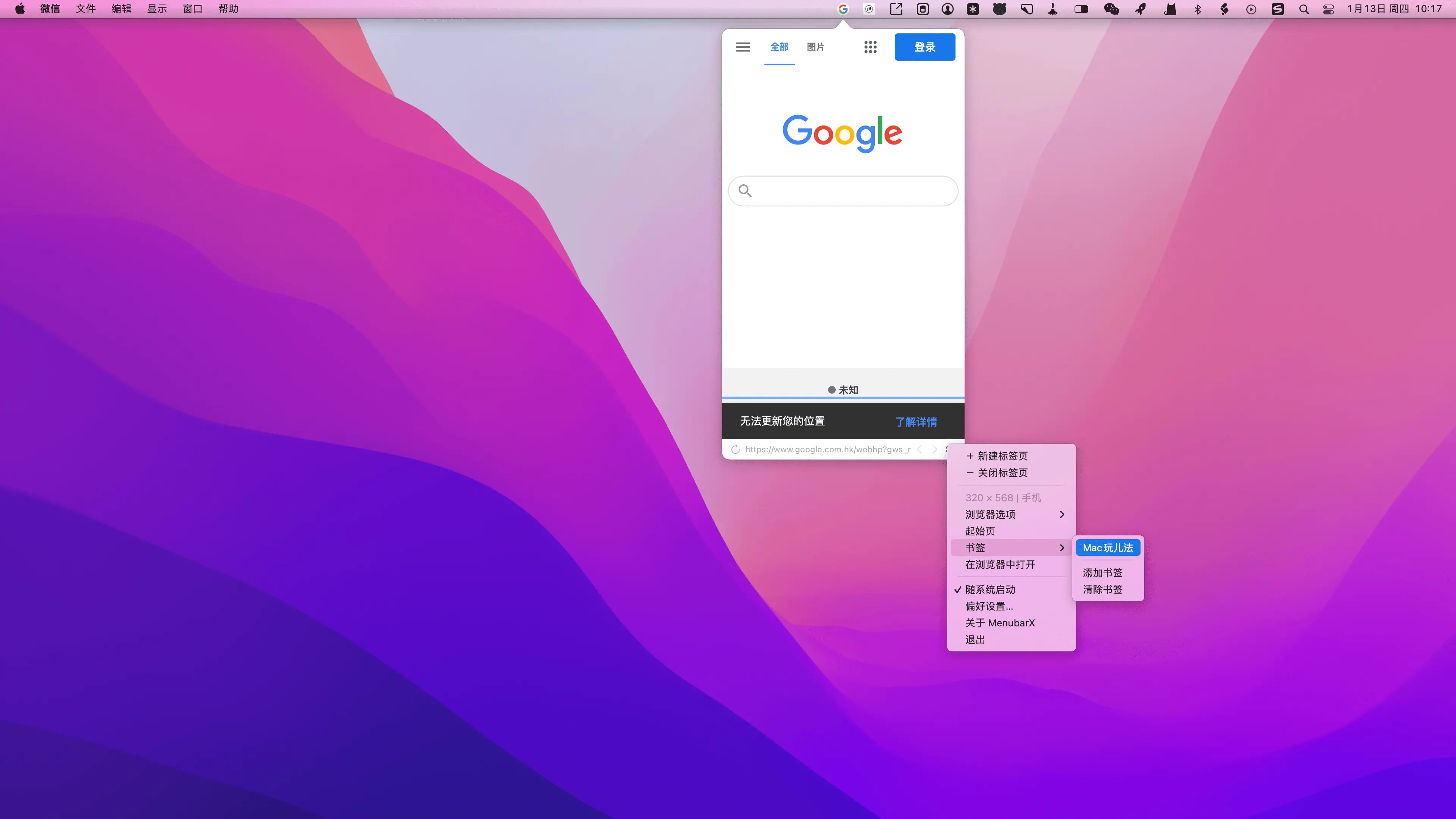Open the Apple menu
Screen dimensions: 1456x819
click(20, 8)
